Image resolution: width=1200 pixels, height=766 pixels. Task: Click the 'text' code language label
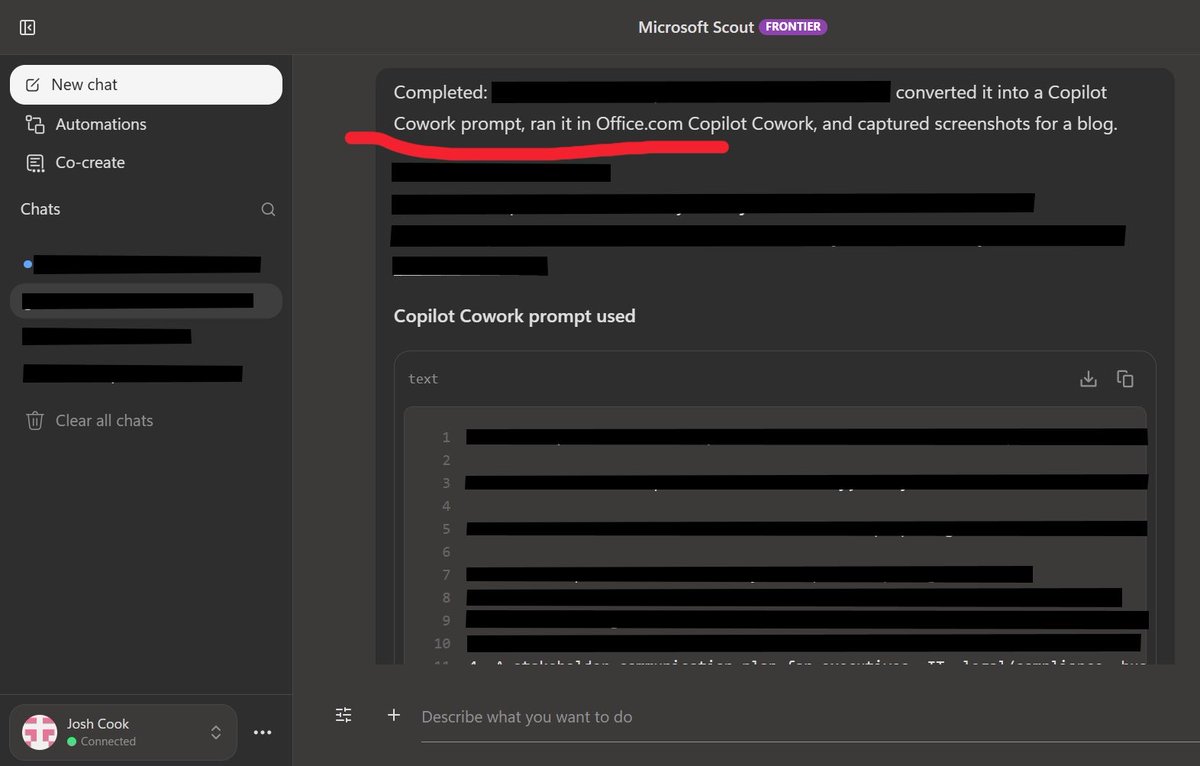click(423, 379)
